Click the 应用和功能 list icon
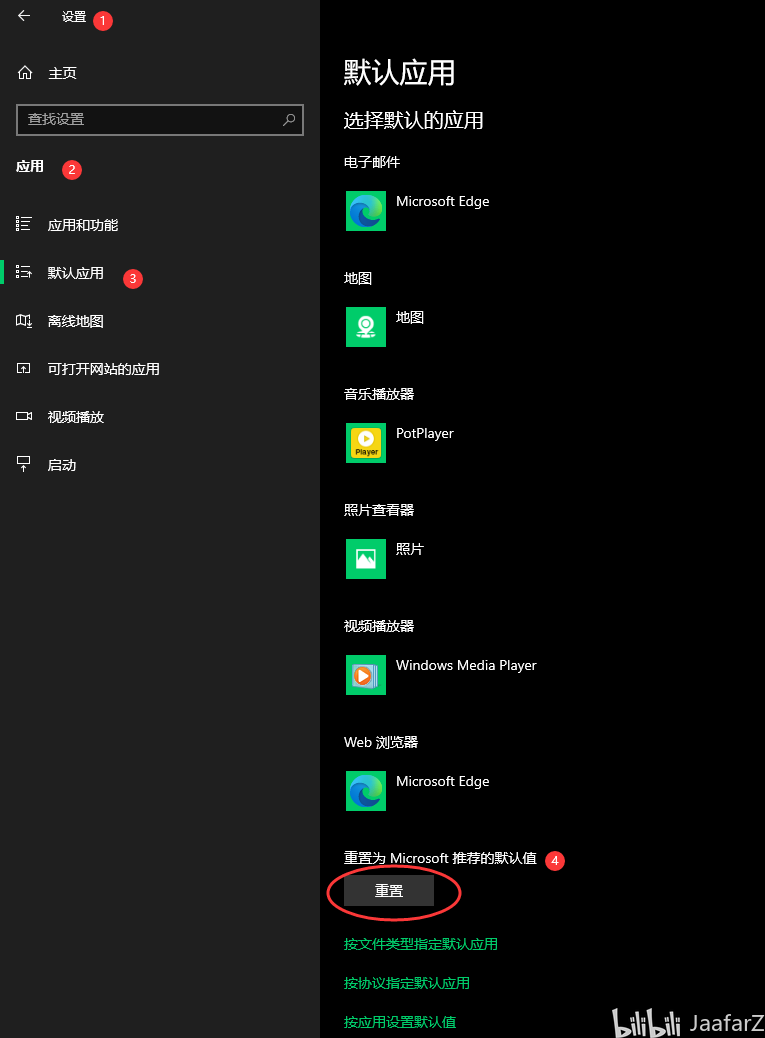 click(x=24, y=224)
